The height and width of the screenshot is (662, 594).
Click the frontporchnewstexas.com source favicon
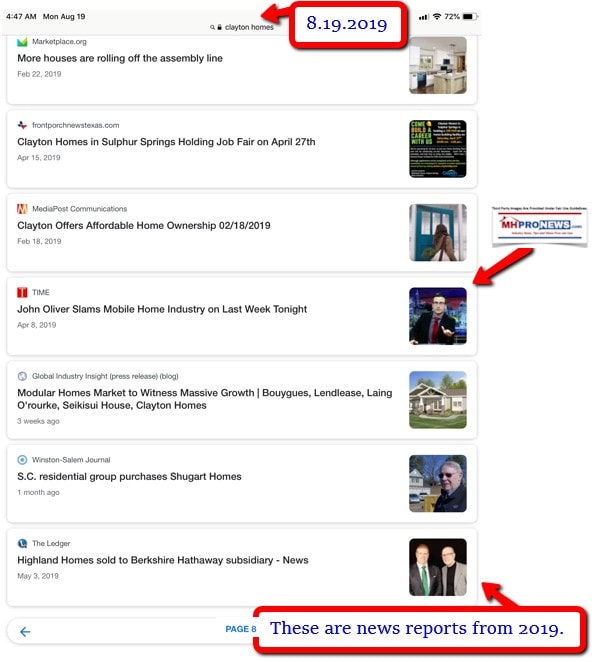point(22,125)
